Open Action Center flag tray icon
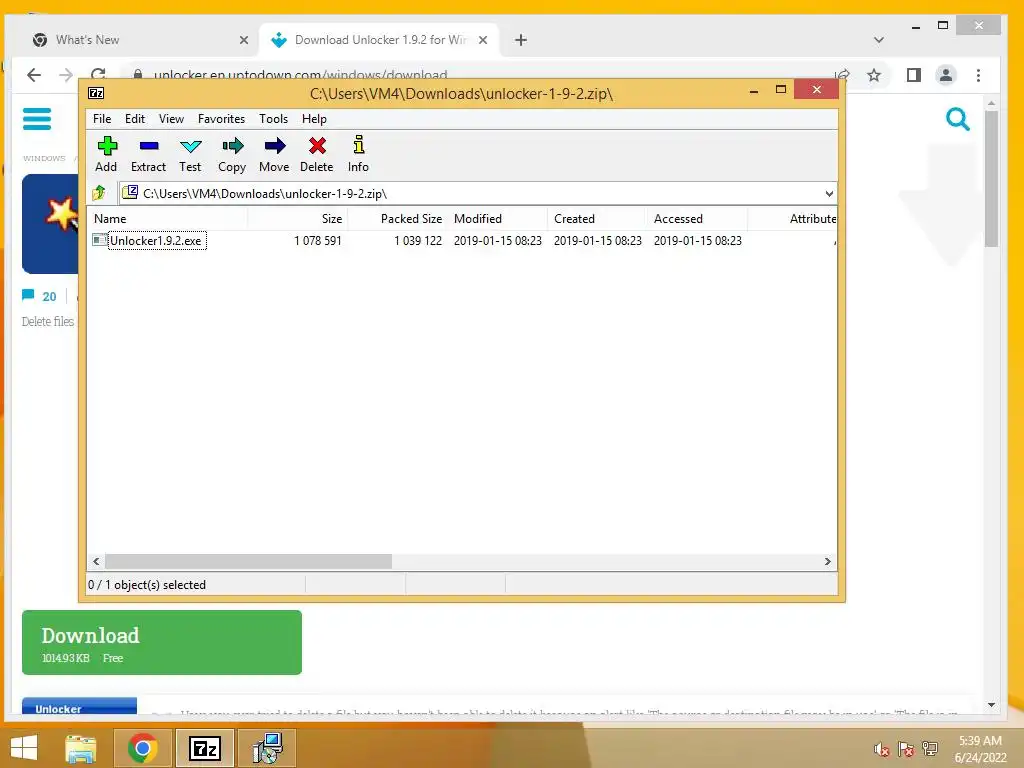The height and width of the screenshot is (768, 1024). click(x=906, y=749)
